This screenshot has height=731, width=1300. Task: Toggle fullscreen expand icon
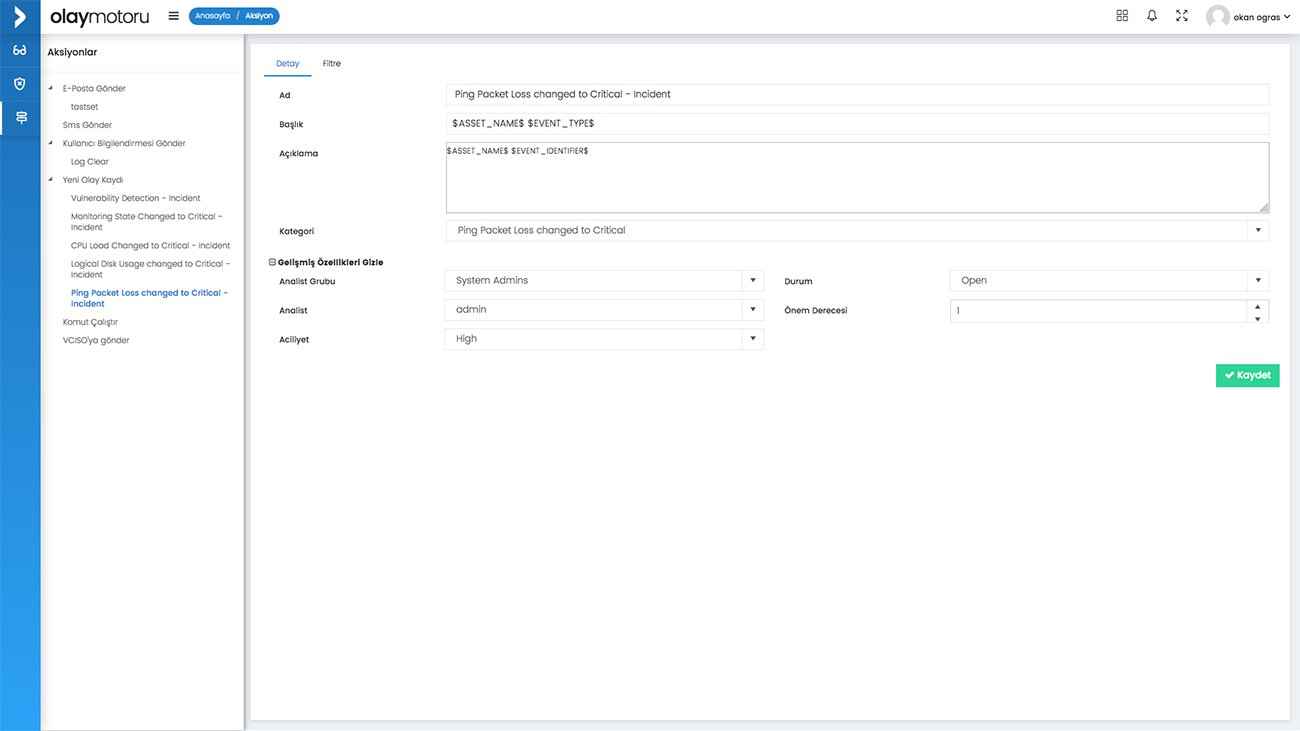pos(1182,16)
